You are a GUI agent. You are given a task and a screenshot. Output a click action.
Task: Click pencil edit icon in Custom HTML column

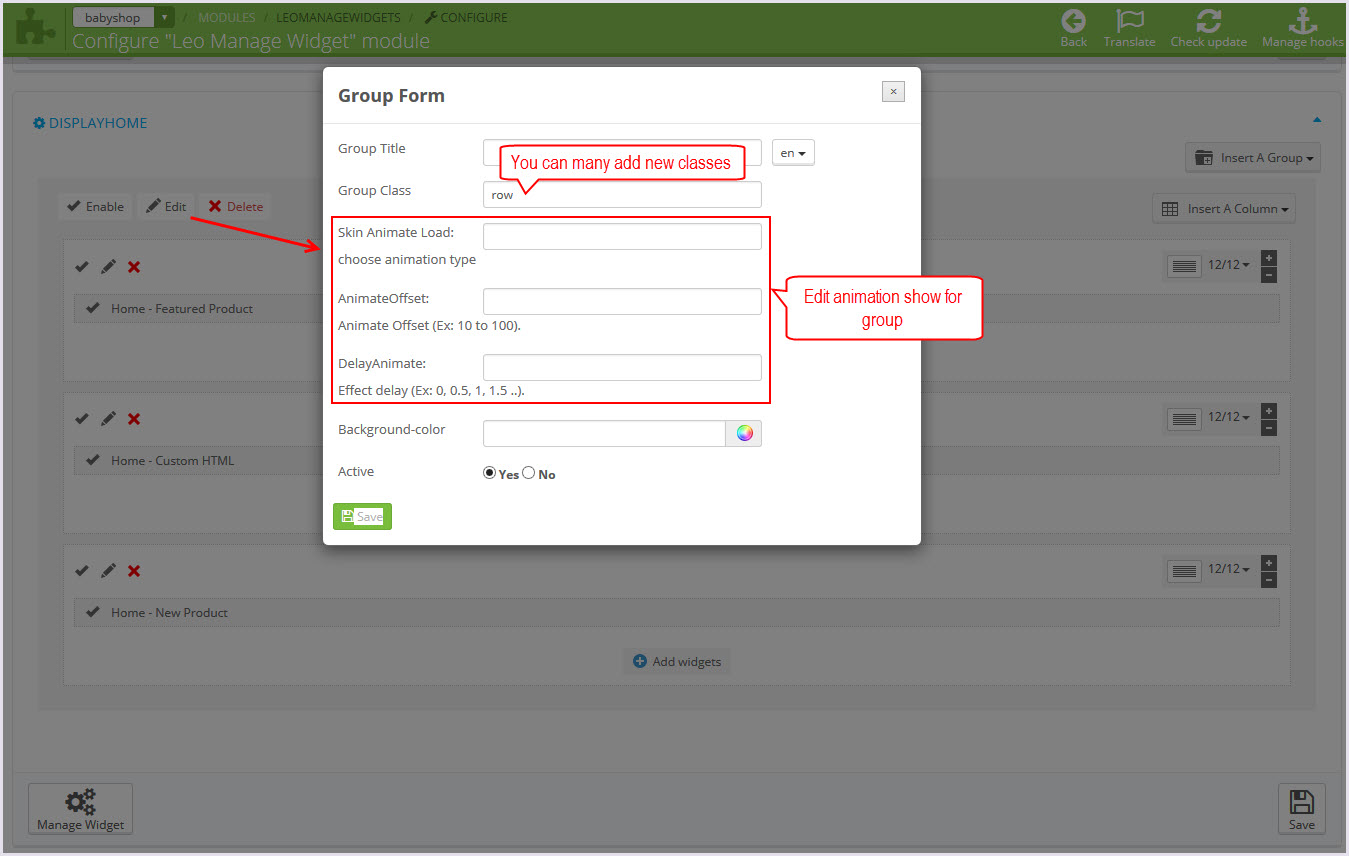pyautogui.click(x=108, y=419)
